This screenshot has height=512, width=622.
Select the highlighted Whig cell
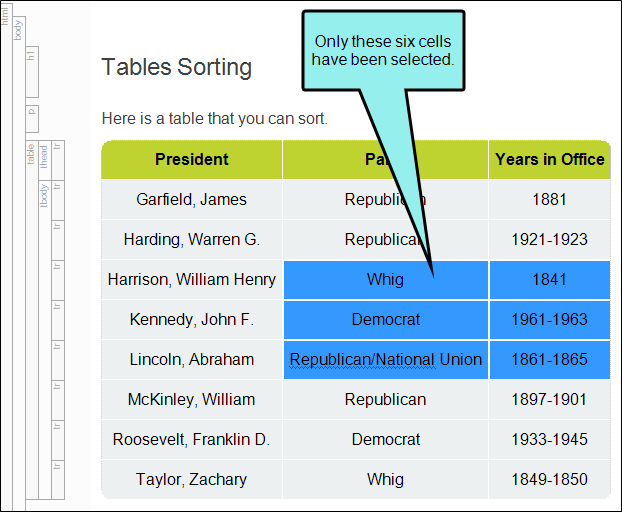point(386,280)
